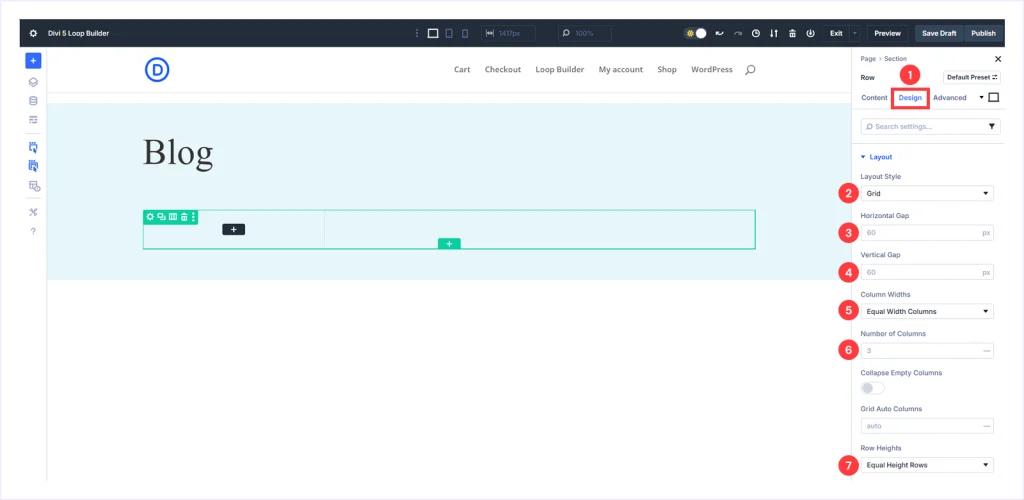Viewport: 1024px width, 500px height.
Task: Add a new row with green plus button
Action: tap(449, 243)
